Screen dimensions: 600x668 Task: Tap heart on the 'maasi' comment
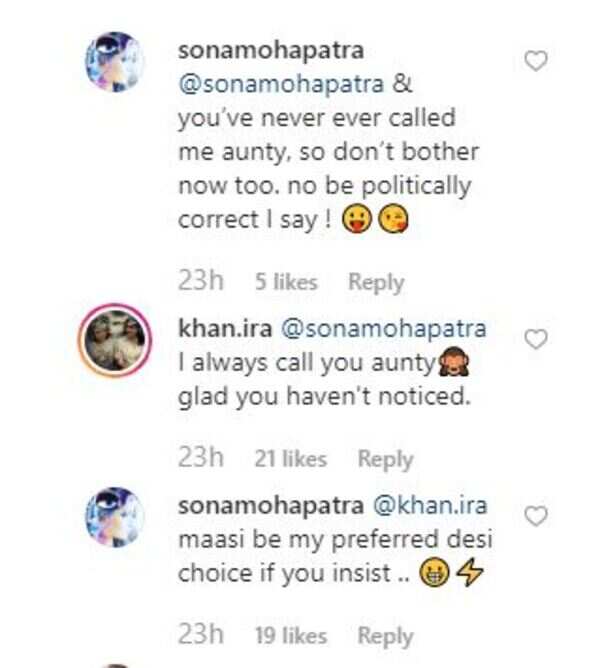[536, 517]
